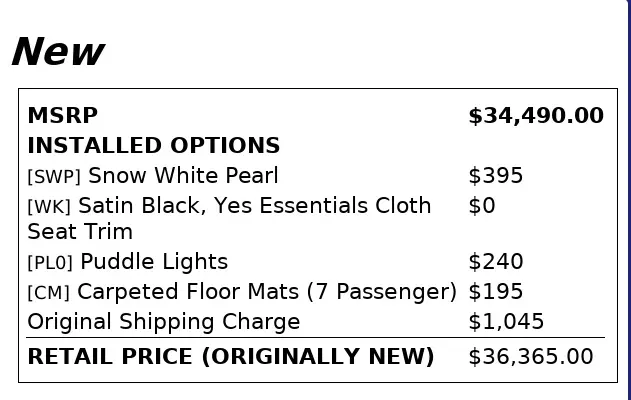Click the $195 price
631x400 pixels.
(495, 291)
